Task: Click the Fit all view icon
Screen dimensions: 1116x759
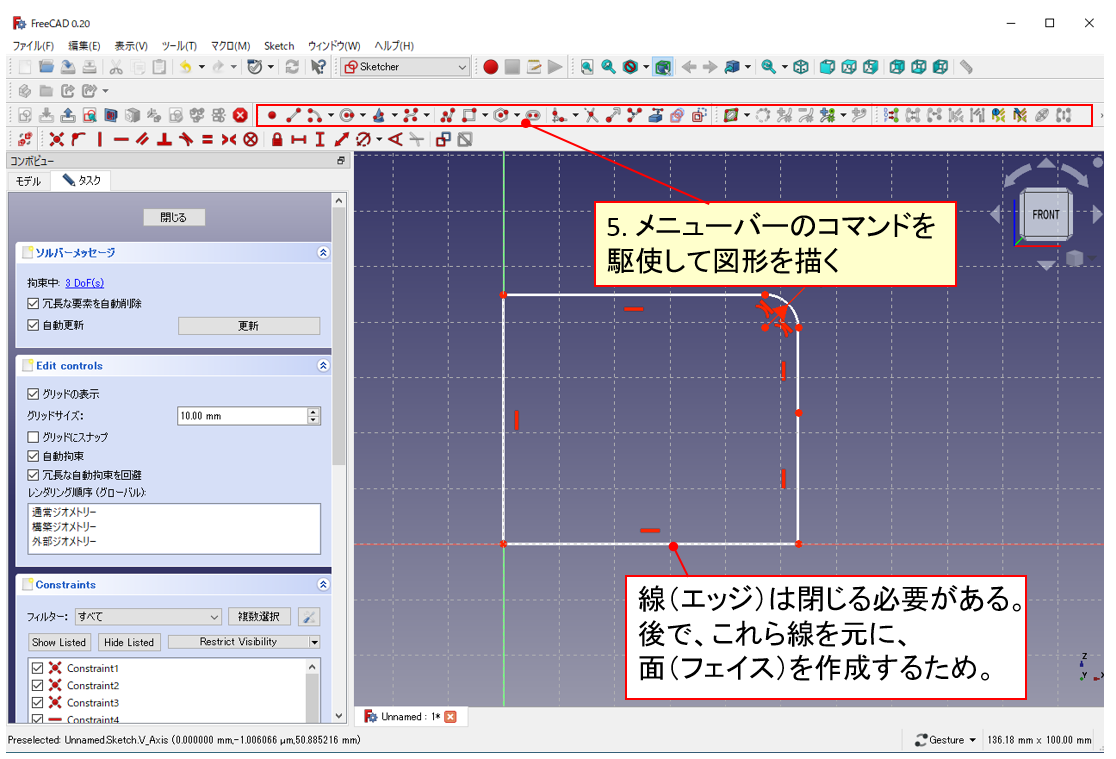Action: click(586, 67)
